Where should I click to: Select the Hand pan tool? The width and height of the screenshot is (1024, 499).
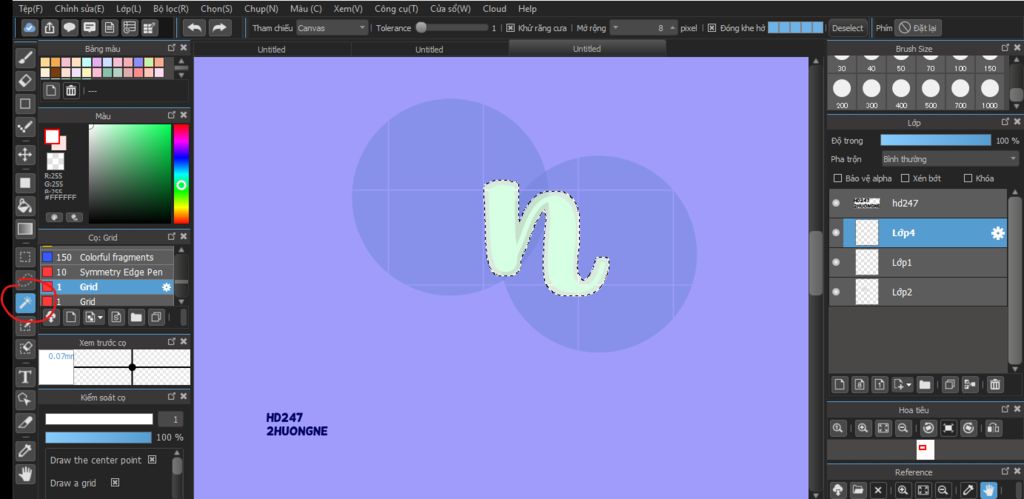(x=25, y=474)
